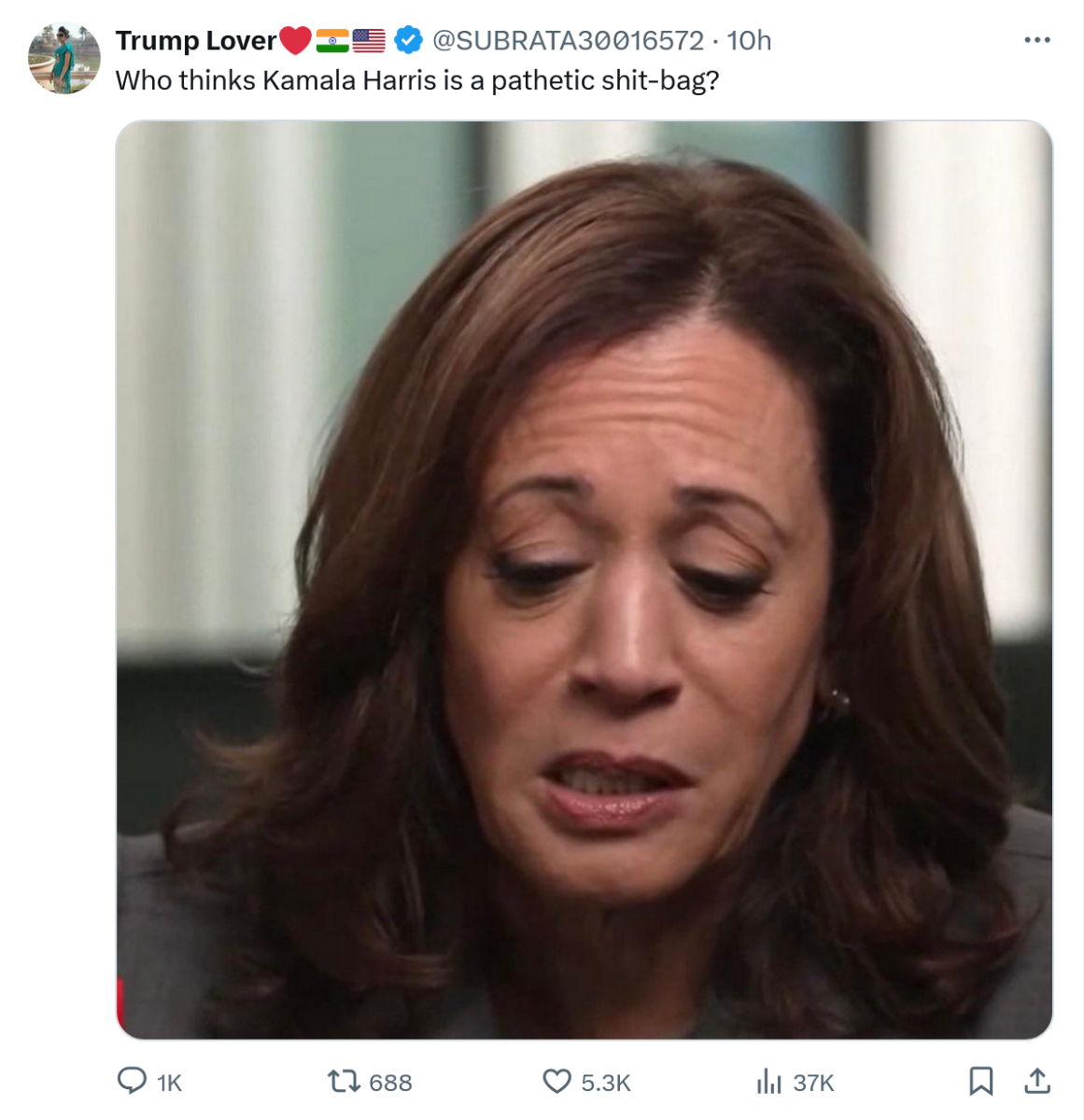Open the author's profile picture

click(64, 58)
